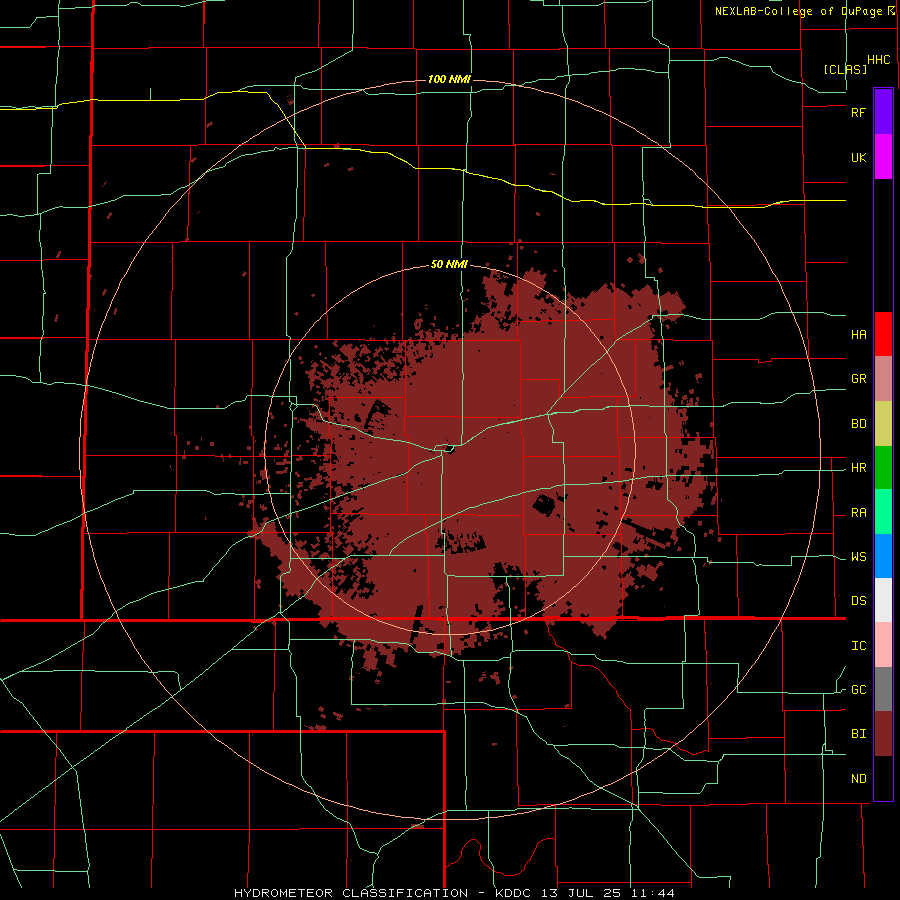The image size is (900, 900).
Task: Click the HA legend label
Action: pyautogui.click(x=858, y=334)
